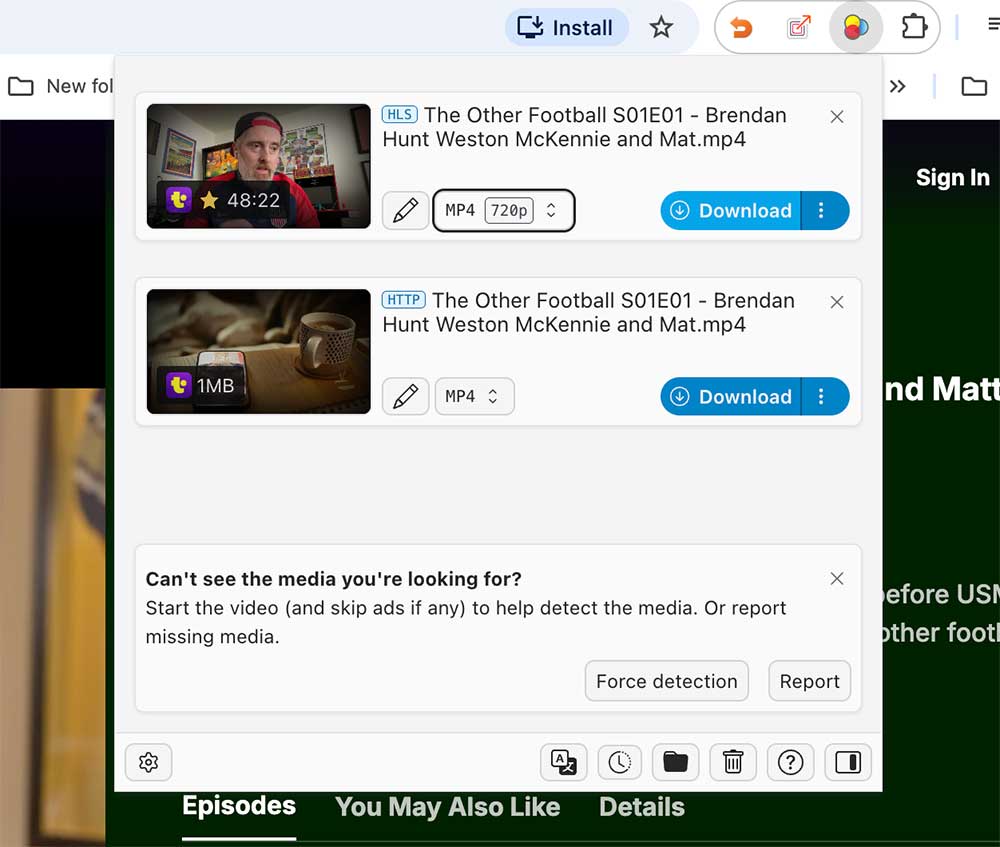Download the HTTP 1MB video
This screenshot has width=1000, height=847.
731,396
